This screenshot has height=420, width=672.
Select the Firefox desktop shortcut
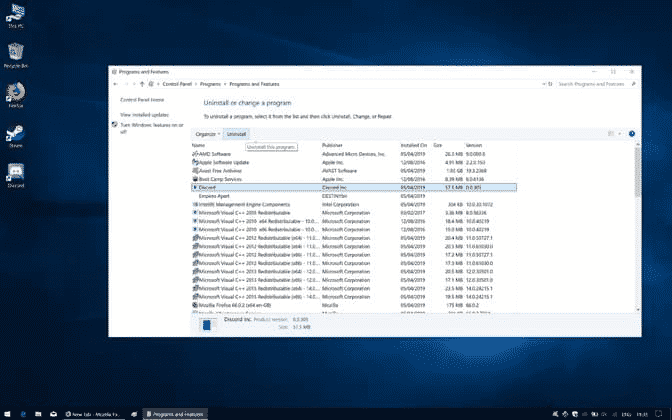(x=15, y=95)
